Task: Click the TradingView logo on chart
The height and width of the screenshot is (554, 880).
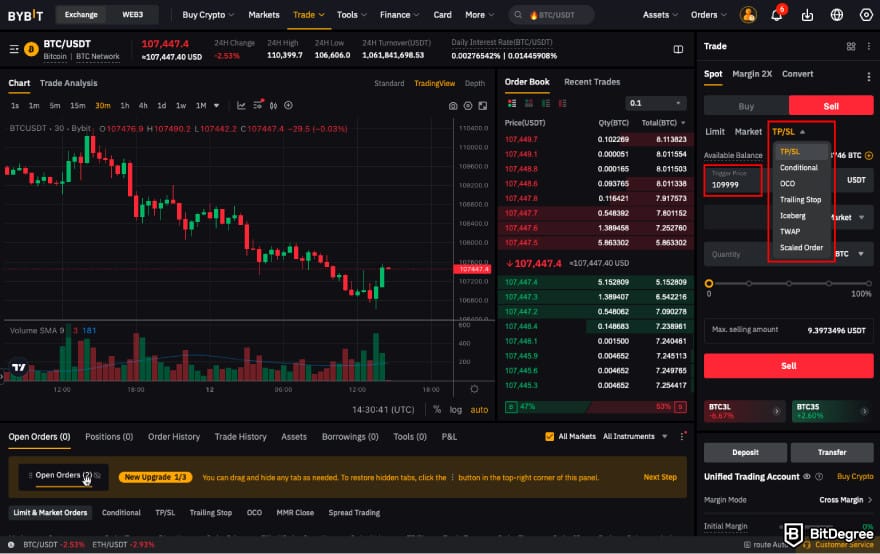Action: [x=19, y=367]
